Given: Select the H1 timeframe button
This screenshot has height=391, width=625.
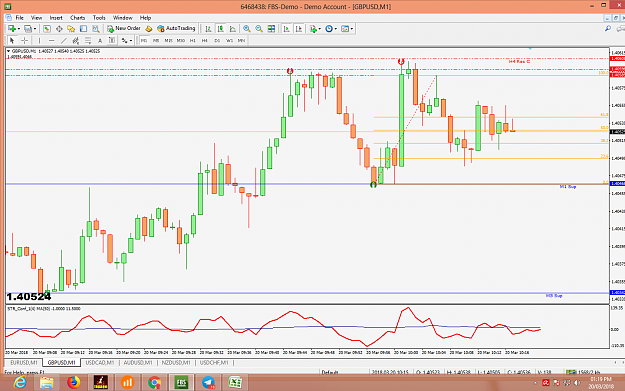Looking at the screenshot, I should tap(193, 40).
